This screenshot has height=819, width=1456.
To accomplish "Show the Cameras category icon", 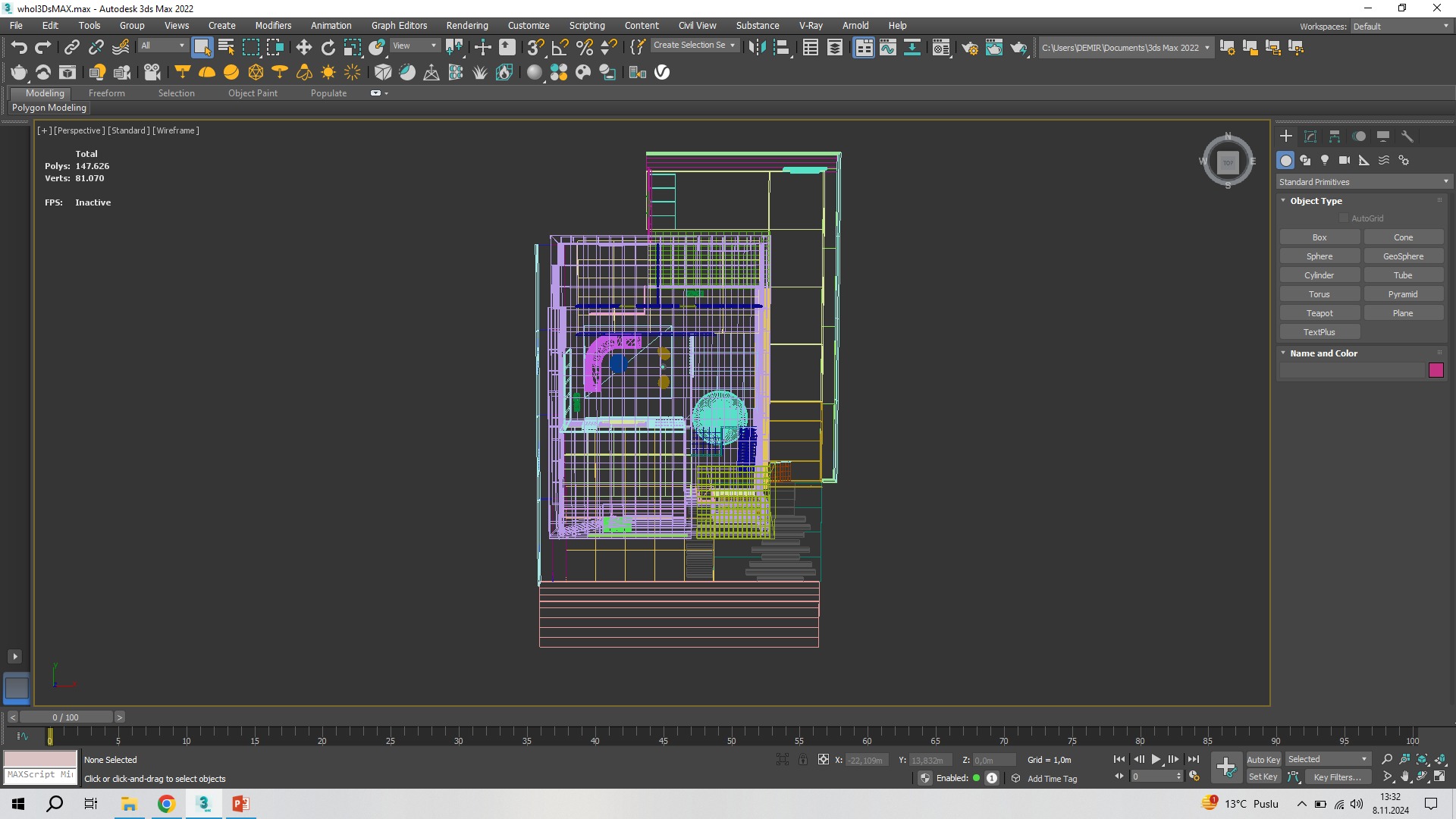I will [1344, 160].
